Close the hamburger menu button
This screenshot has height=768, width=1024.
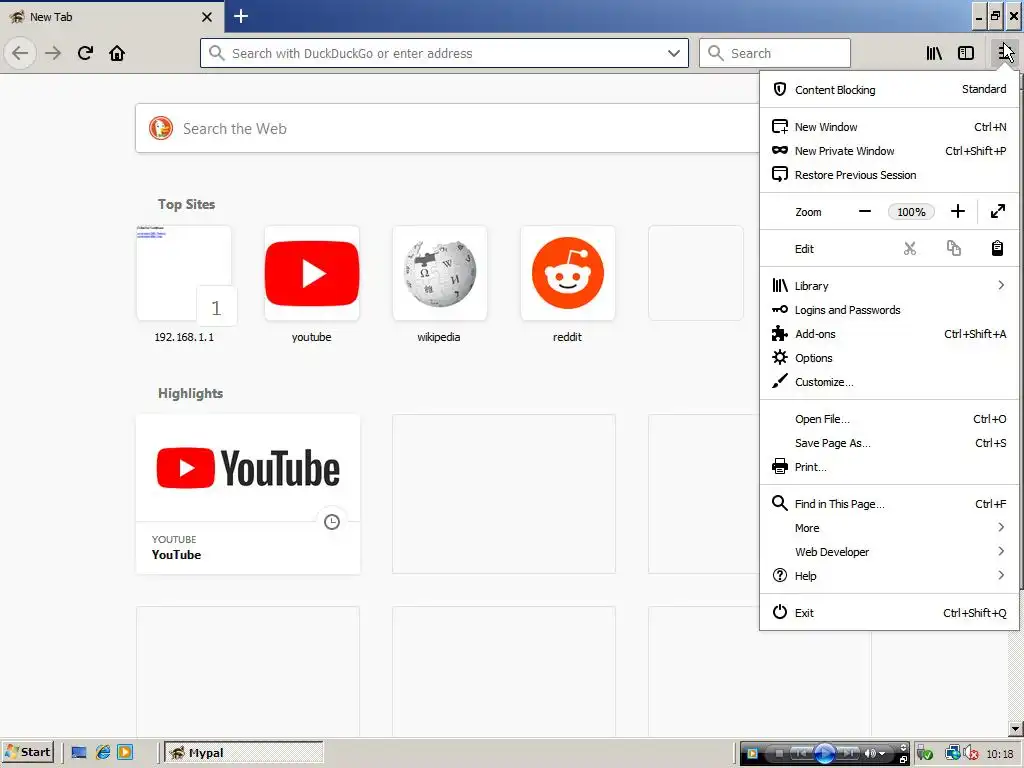pyautogui.click(x=1004, y=53)
